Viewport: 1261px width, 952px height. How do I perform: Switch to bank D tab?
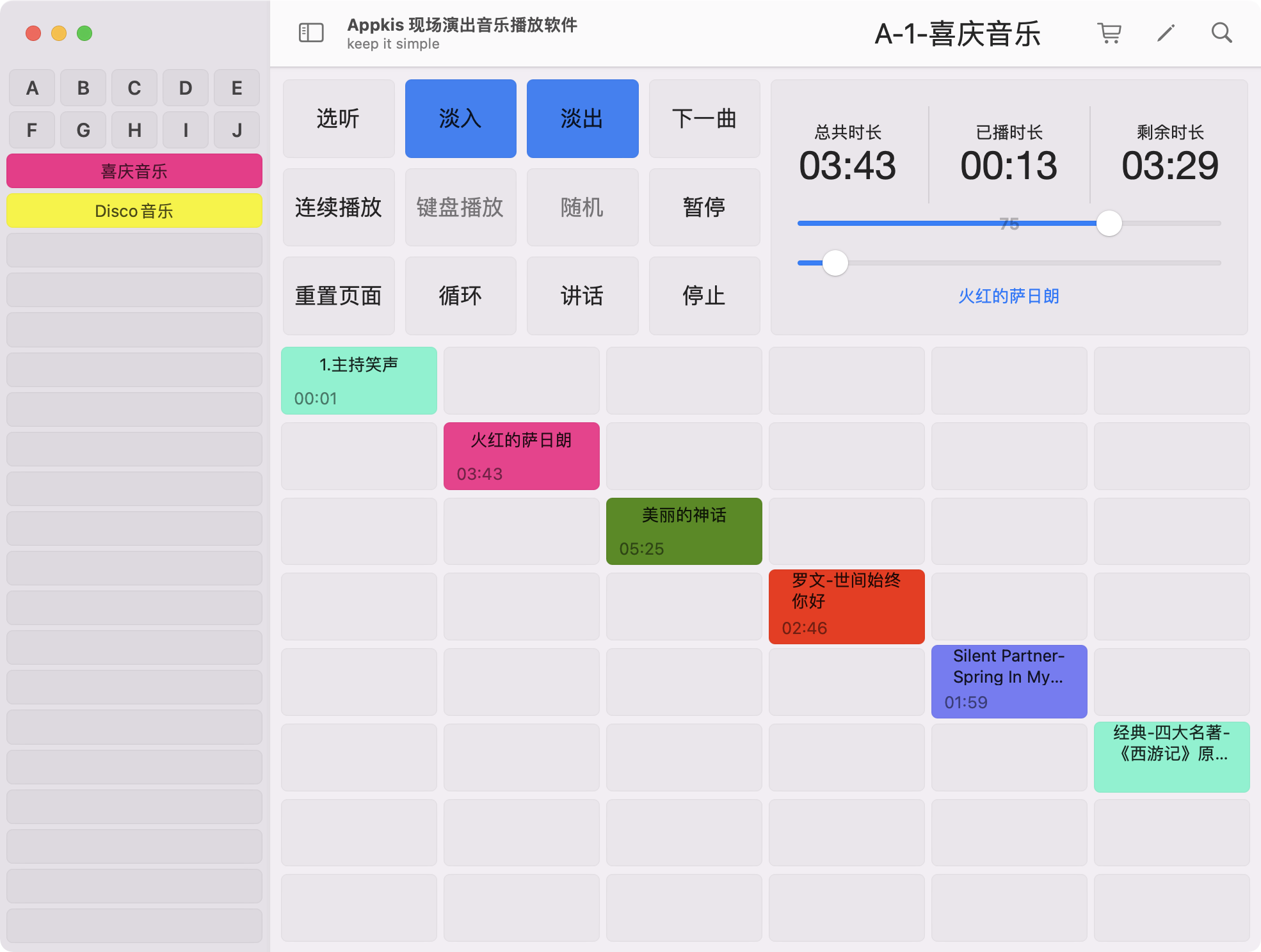click(x=186, y=88)
